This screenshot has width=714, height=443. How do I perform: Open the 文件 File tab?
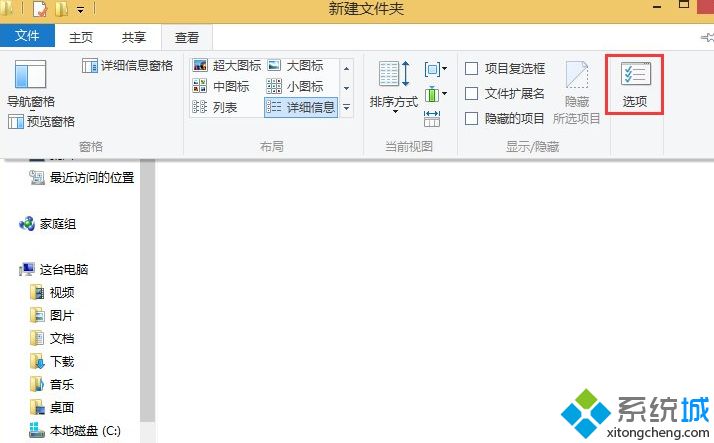[27, 36]
